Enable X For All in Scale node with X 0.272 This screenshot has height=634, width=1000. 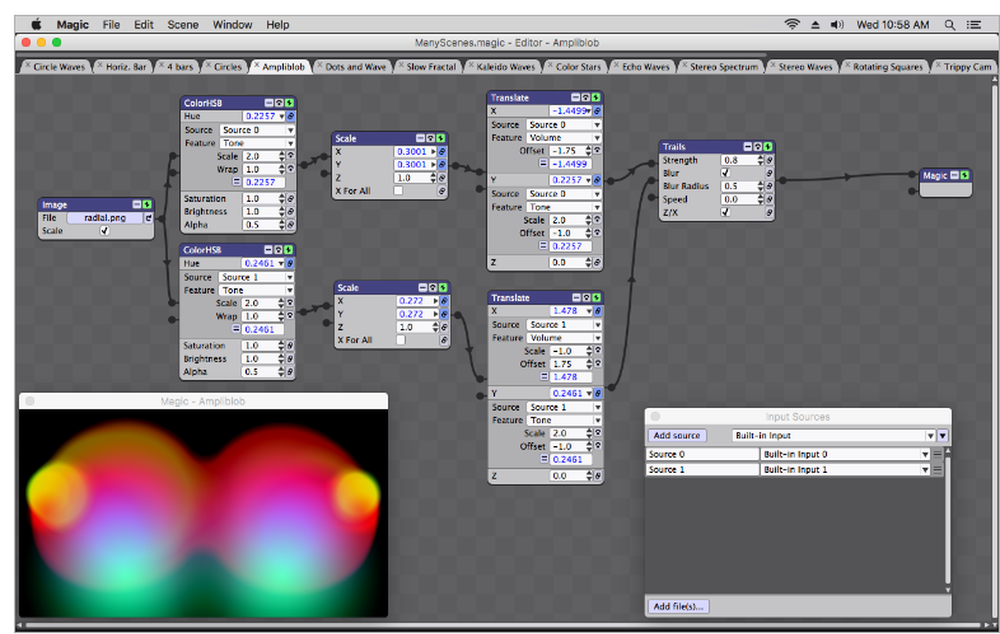401,340
